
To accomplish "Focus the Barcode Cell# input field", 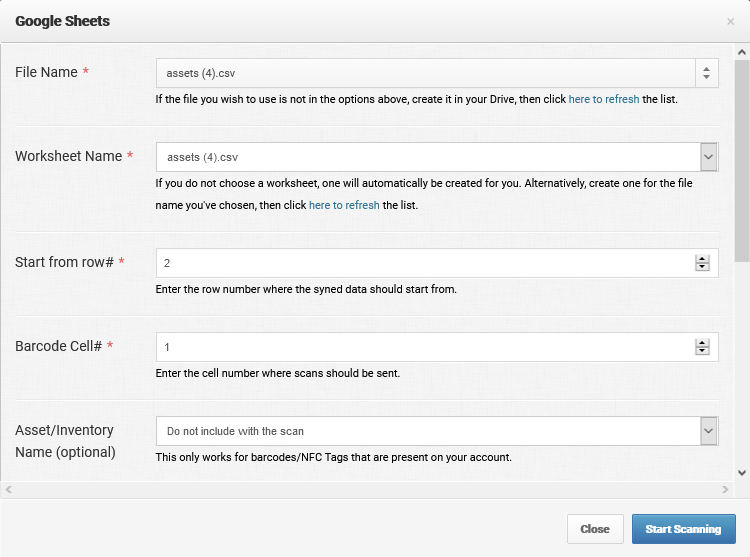I will point(426,347).
